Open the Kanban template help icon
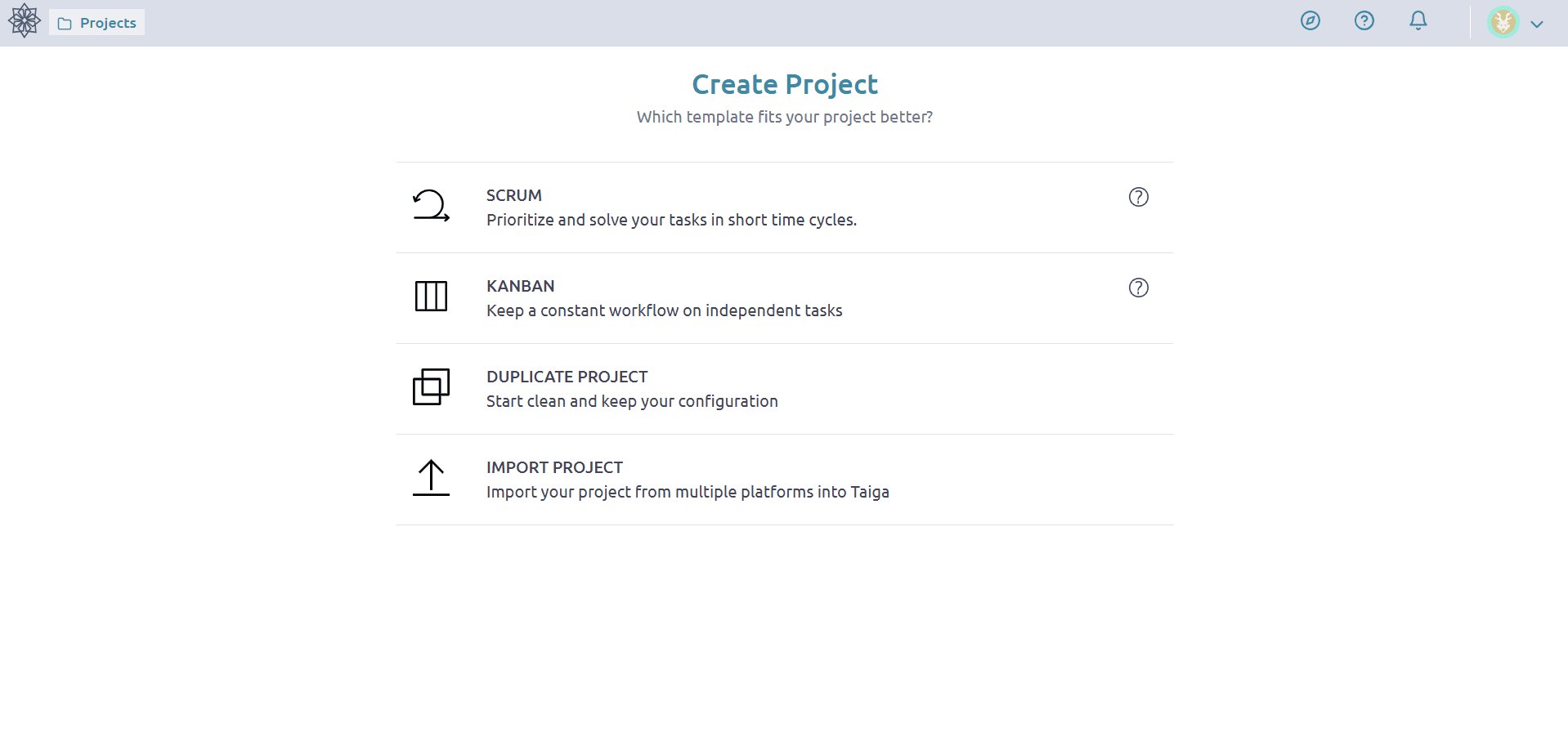The width and height of the screenshot is (1568, 741). pyautogui.click(x=1138, y=288)
